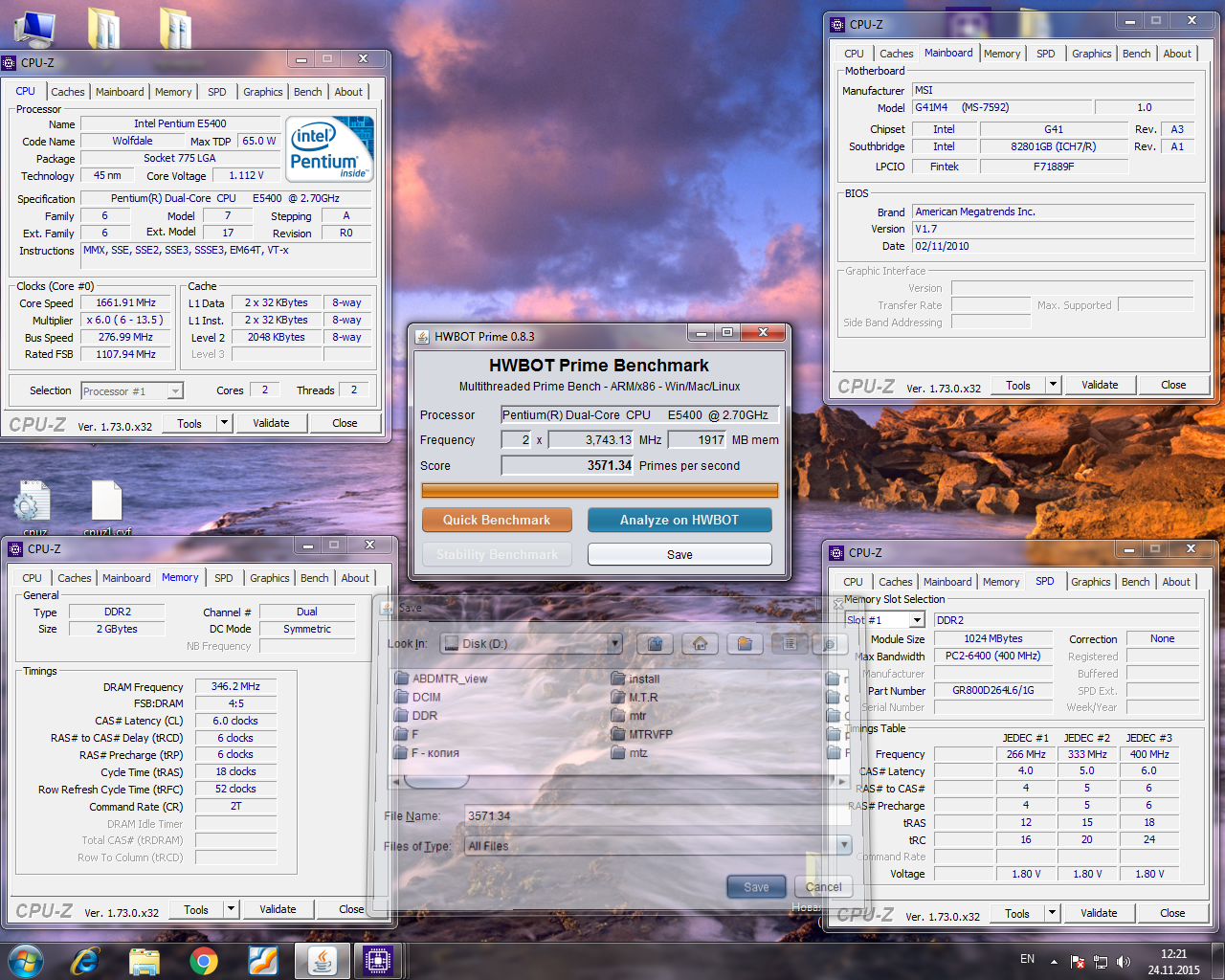This screenshot has width=1225, height=980.
Task: Click Save dialog horizontal scrollbar thumb
Action: point(436,782)
